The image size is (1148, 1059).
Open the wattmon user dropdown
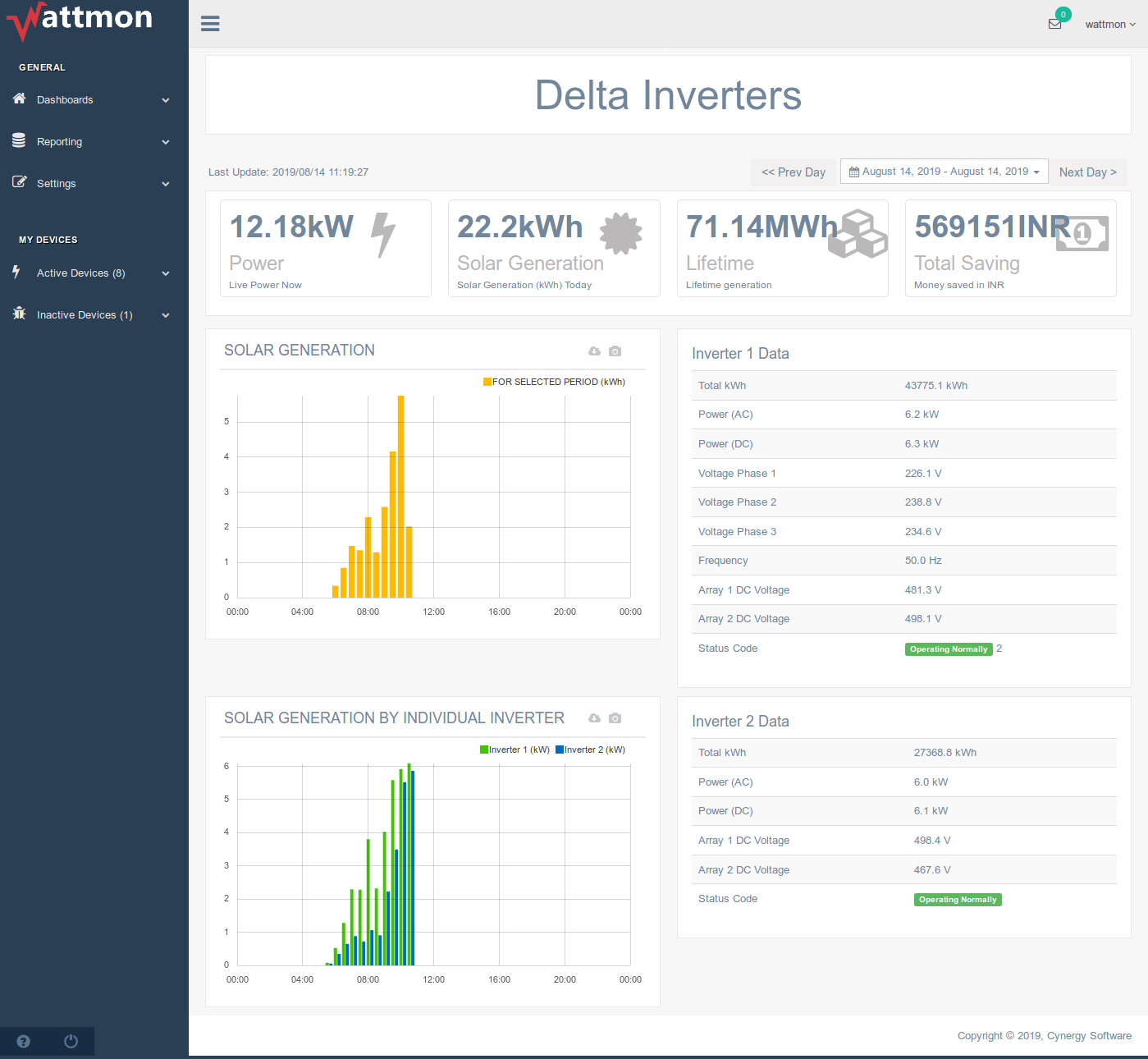click(1109, 25)
